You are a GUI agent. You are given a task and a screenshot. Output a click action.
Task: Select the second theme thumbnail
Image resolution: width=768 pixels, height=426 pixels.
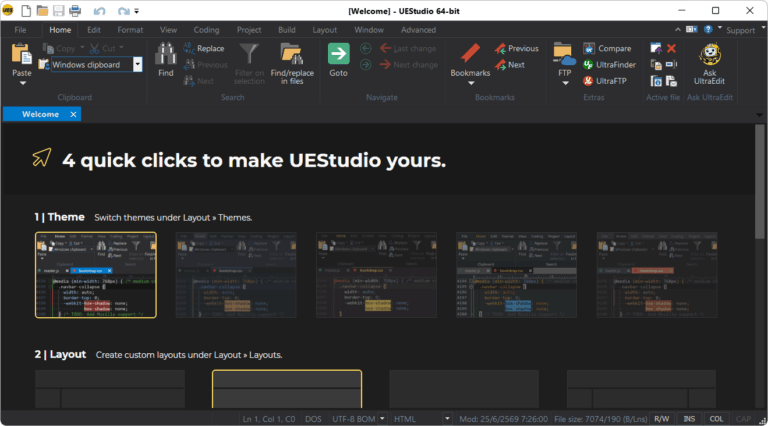point(236,275)
